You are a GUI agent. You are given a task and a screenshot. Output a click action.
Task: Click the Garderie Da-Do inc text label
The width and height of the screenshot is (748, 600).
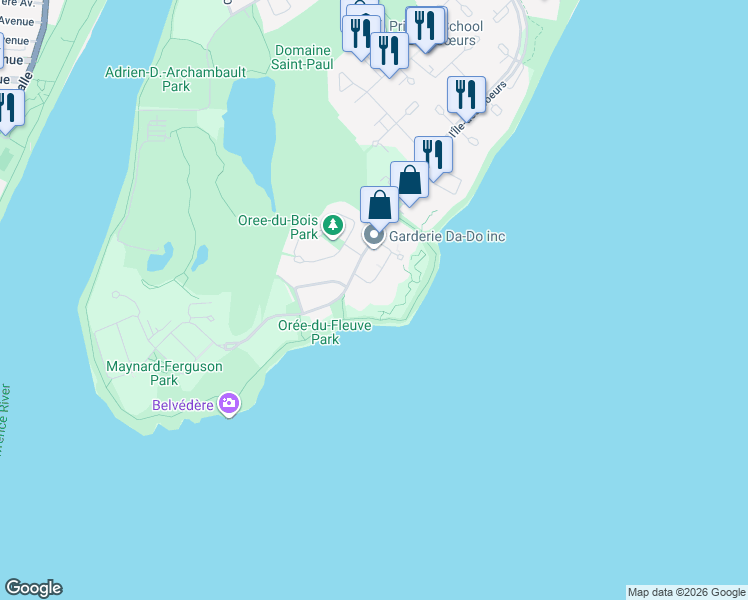pyautogui.click(x=447, y=236)
